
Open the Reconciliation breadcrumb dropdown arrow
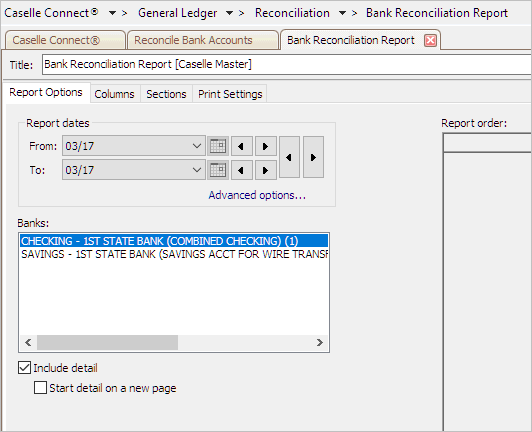click(343, 13)
